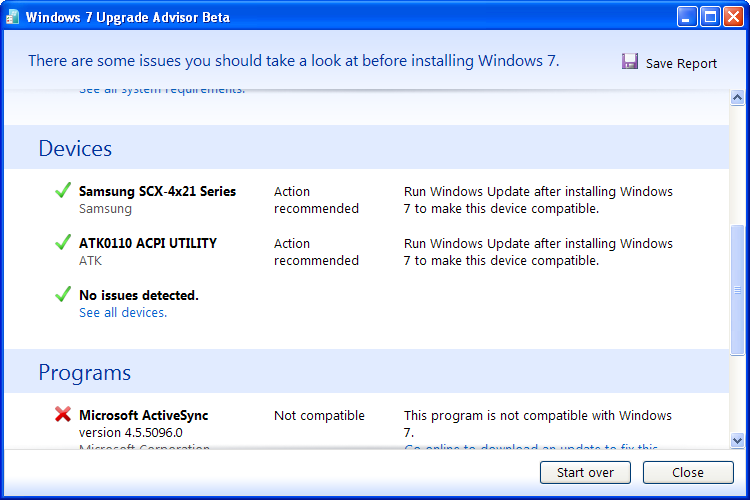Screen dimensions: 750x500
Task: Click the Devices section heading
Action: point(75,148)
